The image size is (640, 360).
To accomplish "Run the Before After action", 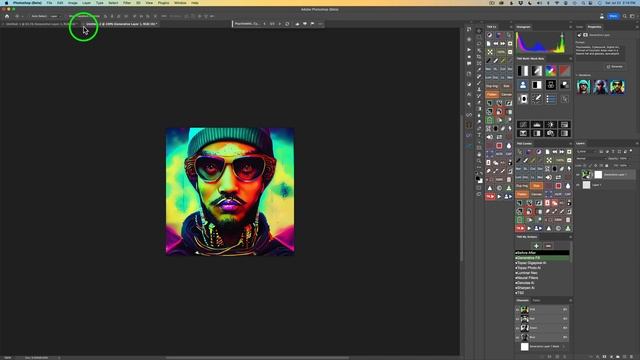I will pyautogui.click(x=542, y=253).
